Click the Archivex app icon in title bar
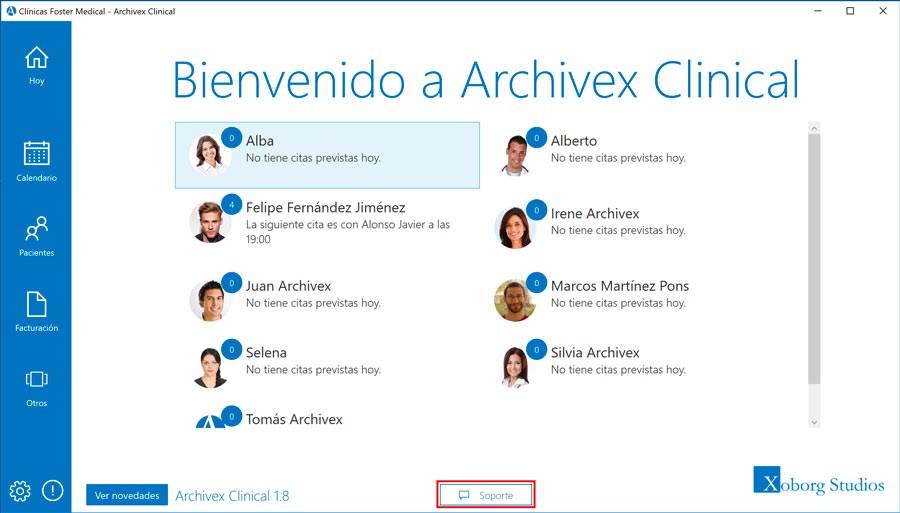The width and height of the screenshot is (900, 513). (x=11, y=11)
